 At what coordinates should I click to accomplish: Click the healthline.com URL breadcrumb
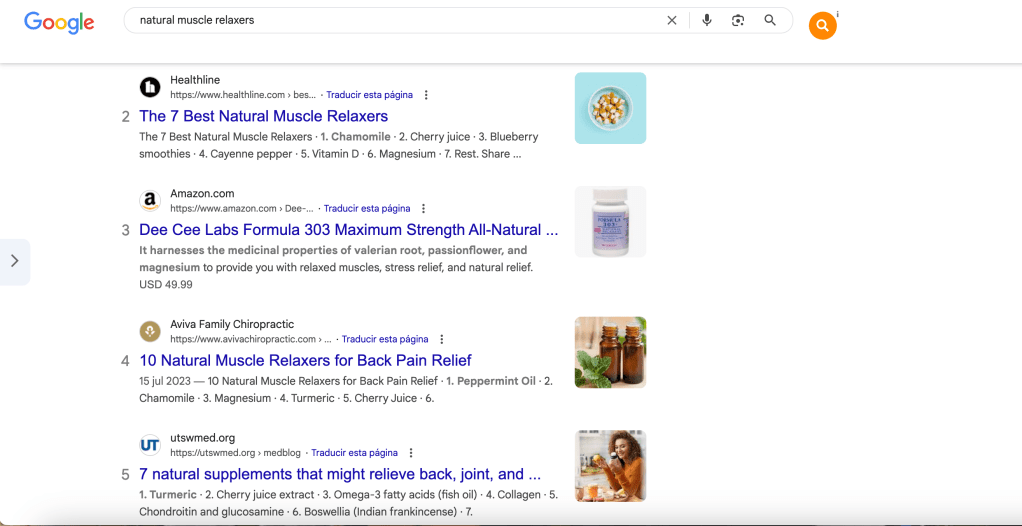243,95
